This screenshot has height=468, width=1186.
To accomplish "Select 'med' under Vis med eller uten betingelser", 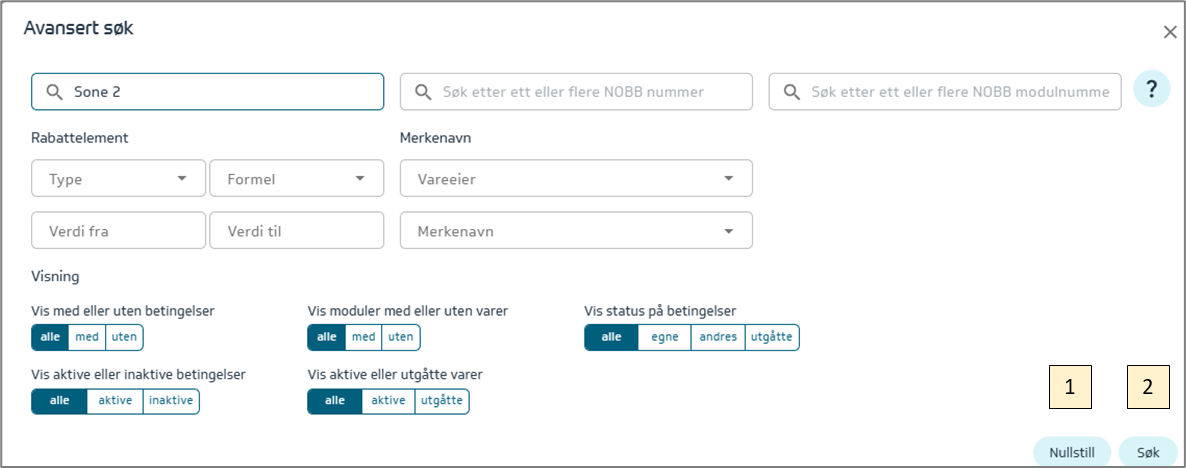I will 87,337.
